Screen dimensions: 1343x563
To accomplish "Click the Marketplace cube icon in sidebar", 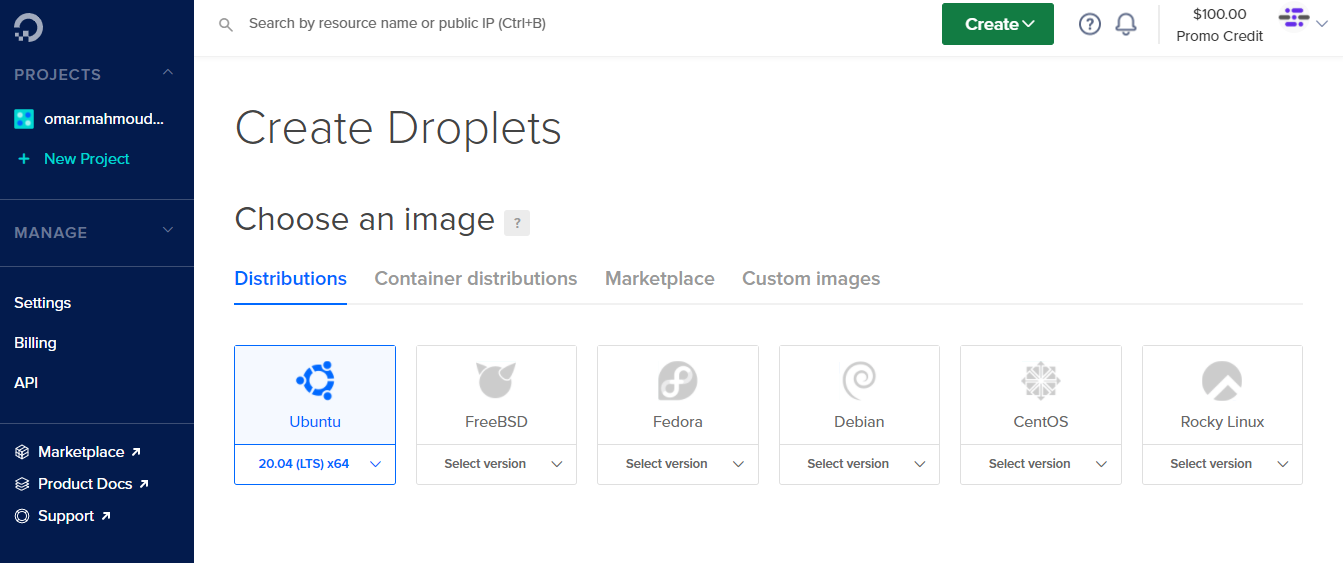I will point(22,452).
